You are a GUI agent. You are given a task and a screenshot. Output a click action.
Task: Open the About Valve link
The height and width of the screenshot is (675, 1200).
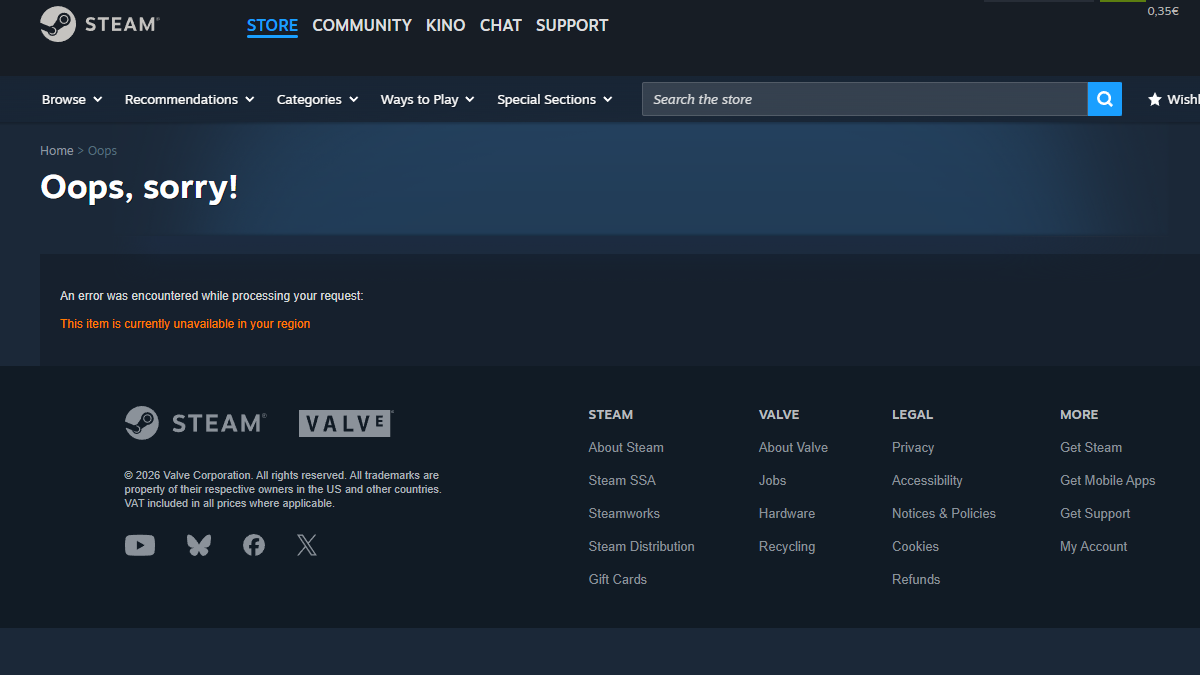click(793, 447)
